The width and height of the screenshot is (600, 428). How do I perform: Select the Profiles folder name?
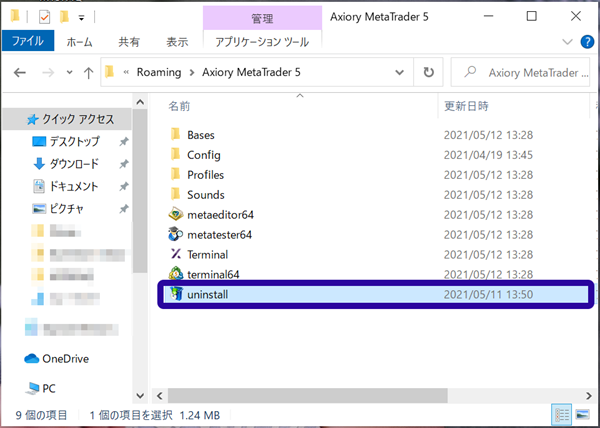tap(205, 175)
